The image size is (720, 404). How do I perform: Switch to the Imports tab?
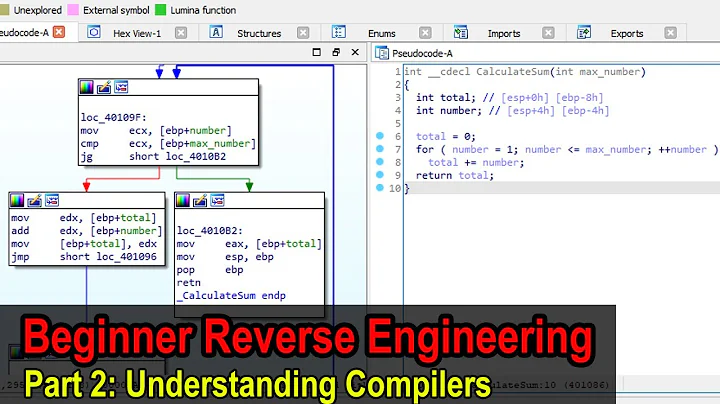click(504, 33)
